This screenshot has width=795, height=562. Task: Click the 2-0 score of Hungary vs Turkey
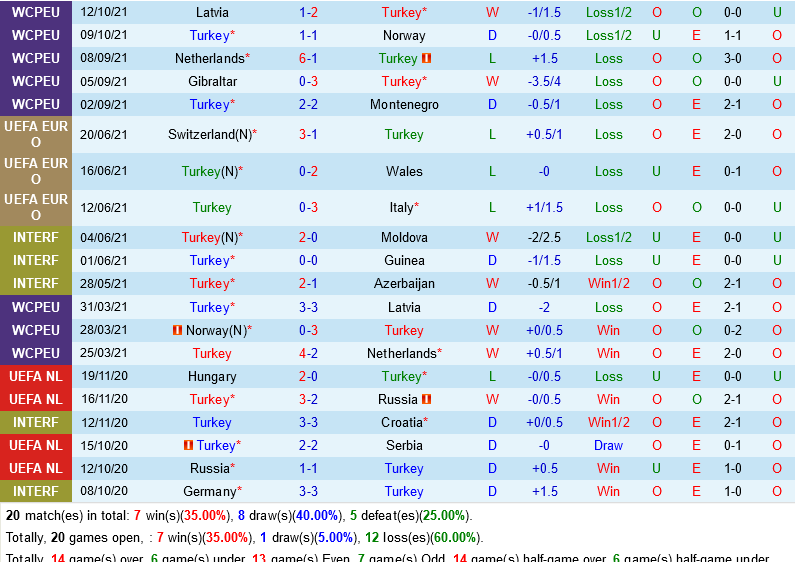point(308,376)
